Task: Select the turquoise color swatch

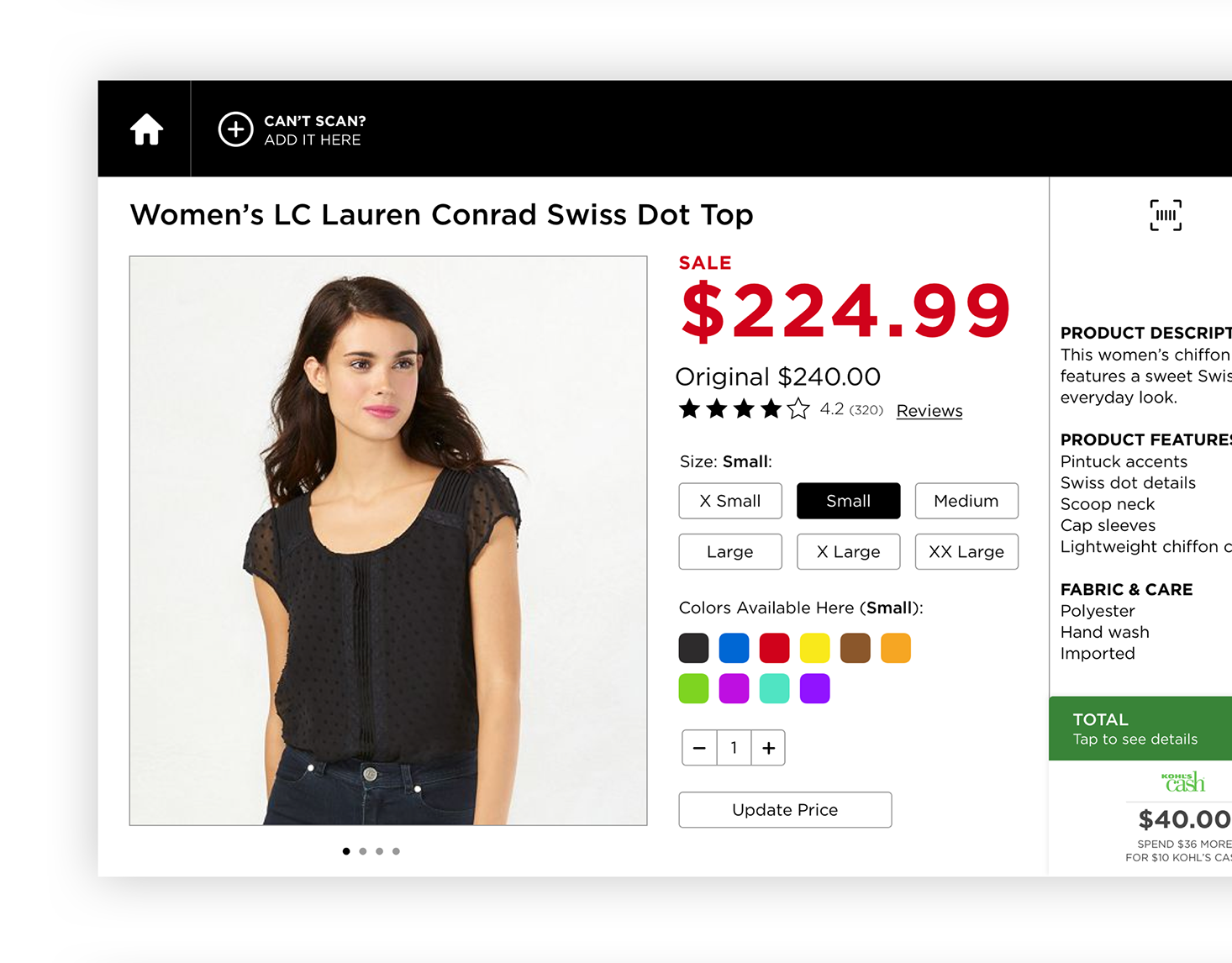Action: tap(774, 688)
